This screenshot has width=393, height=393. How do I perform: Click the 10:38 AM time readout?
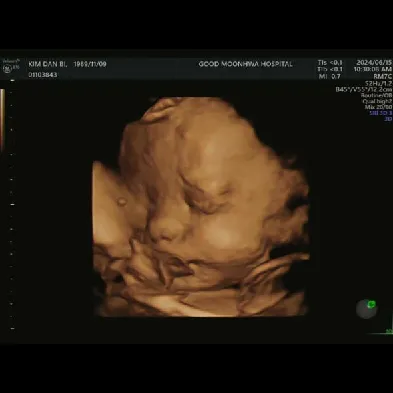pos(373,69)
